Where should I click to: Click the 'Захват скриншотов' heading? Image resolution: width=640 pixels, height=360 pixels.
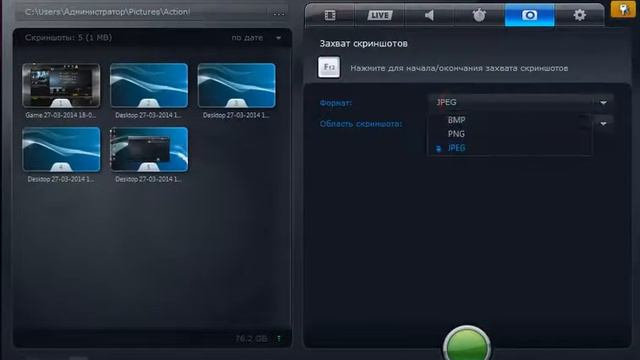point(363,44)
